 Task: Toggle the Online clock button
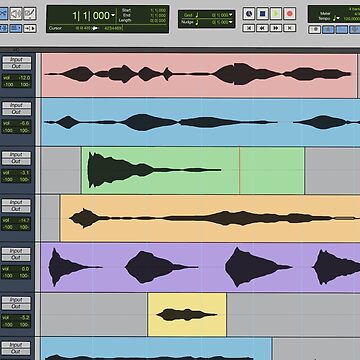click(x=249, y=14)
